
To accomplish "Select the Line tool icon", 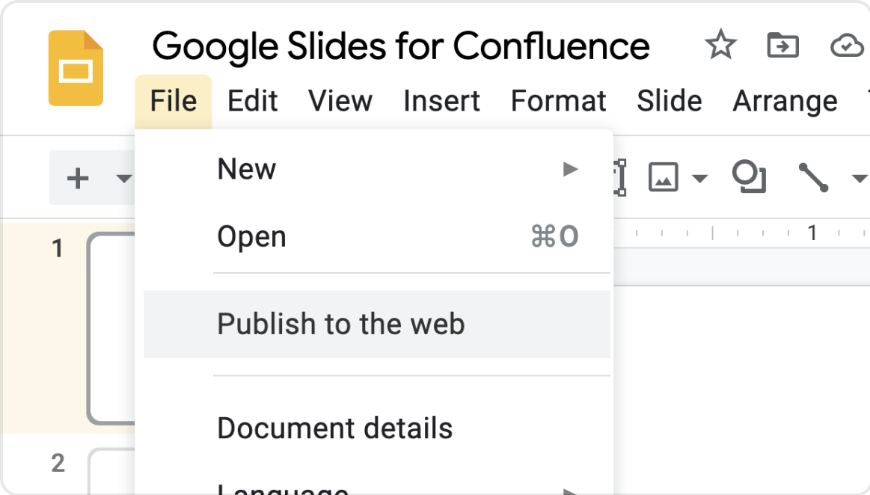I will (813, 178).
